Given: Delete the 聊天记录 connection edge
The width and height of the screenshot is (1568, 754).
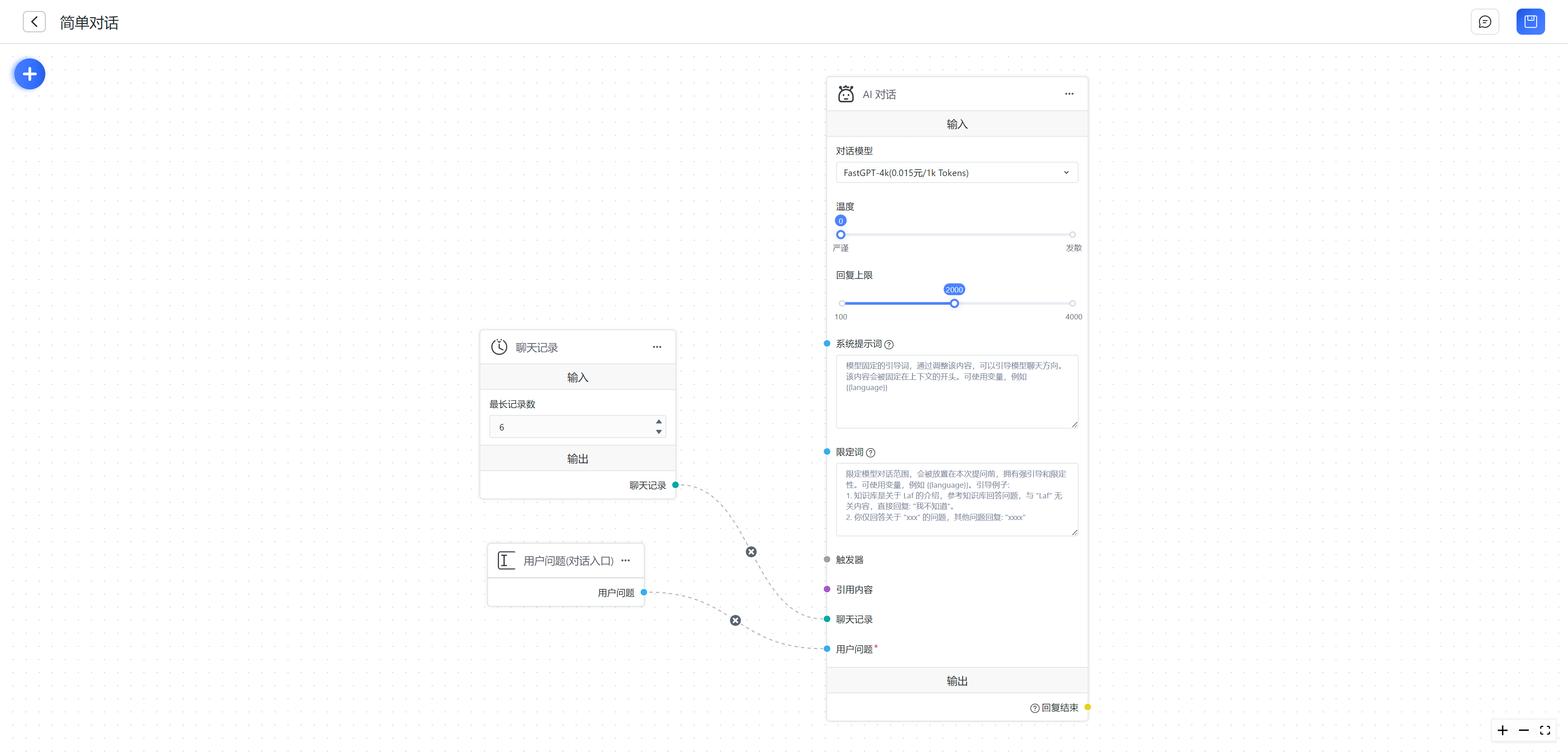Looking at the screenshot, I should pyautogui.click(x=751, y=552).
